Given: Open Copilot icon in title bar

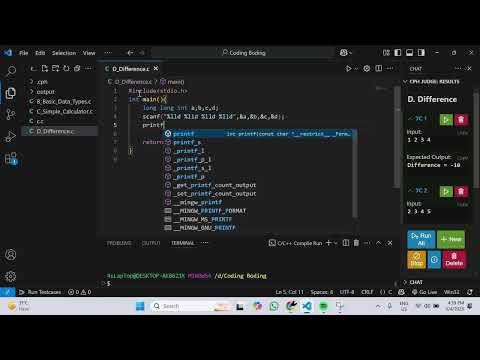Looking at the screenshot, I should click(344, 53).
